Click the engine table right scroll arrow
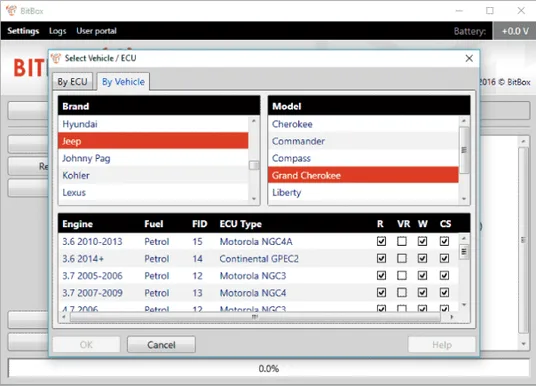The height and width of the screenshot is (386, 536). 452,317
